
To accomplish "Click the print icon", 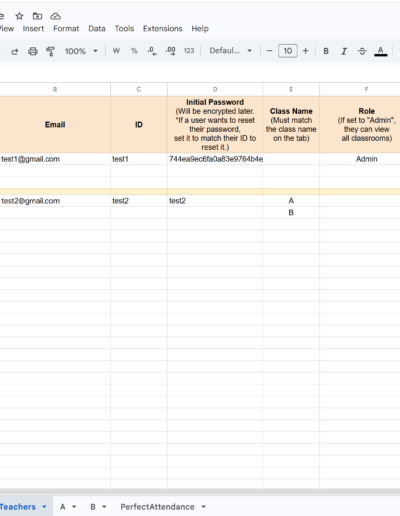I will [33, 51].
